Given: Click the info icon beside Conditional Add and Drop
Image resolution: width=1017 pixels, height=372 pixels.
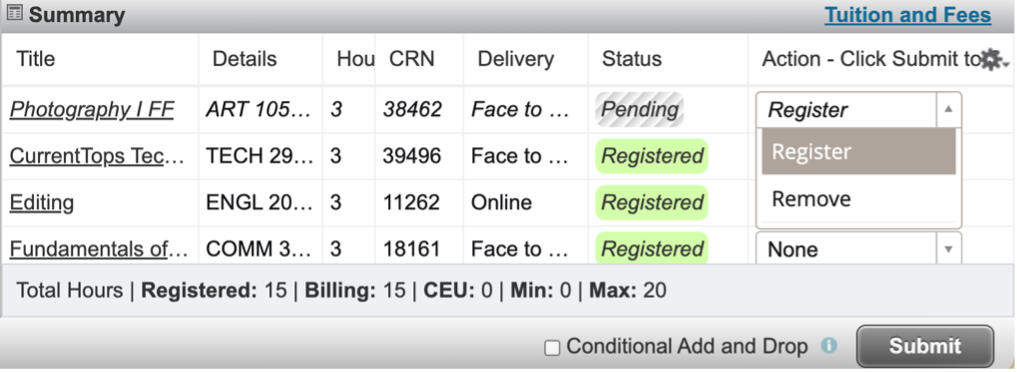Looking at the screenshot, I should point(829,345).
